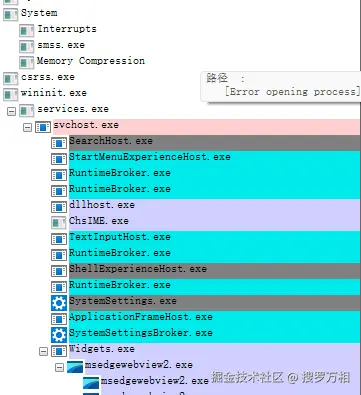Click the services.exe process icon

26,110
